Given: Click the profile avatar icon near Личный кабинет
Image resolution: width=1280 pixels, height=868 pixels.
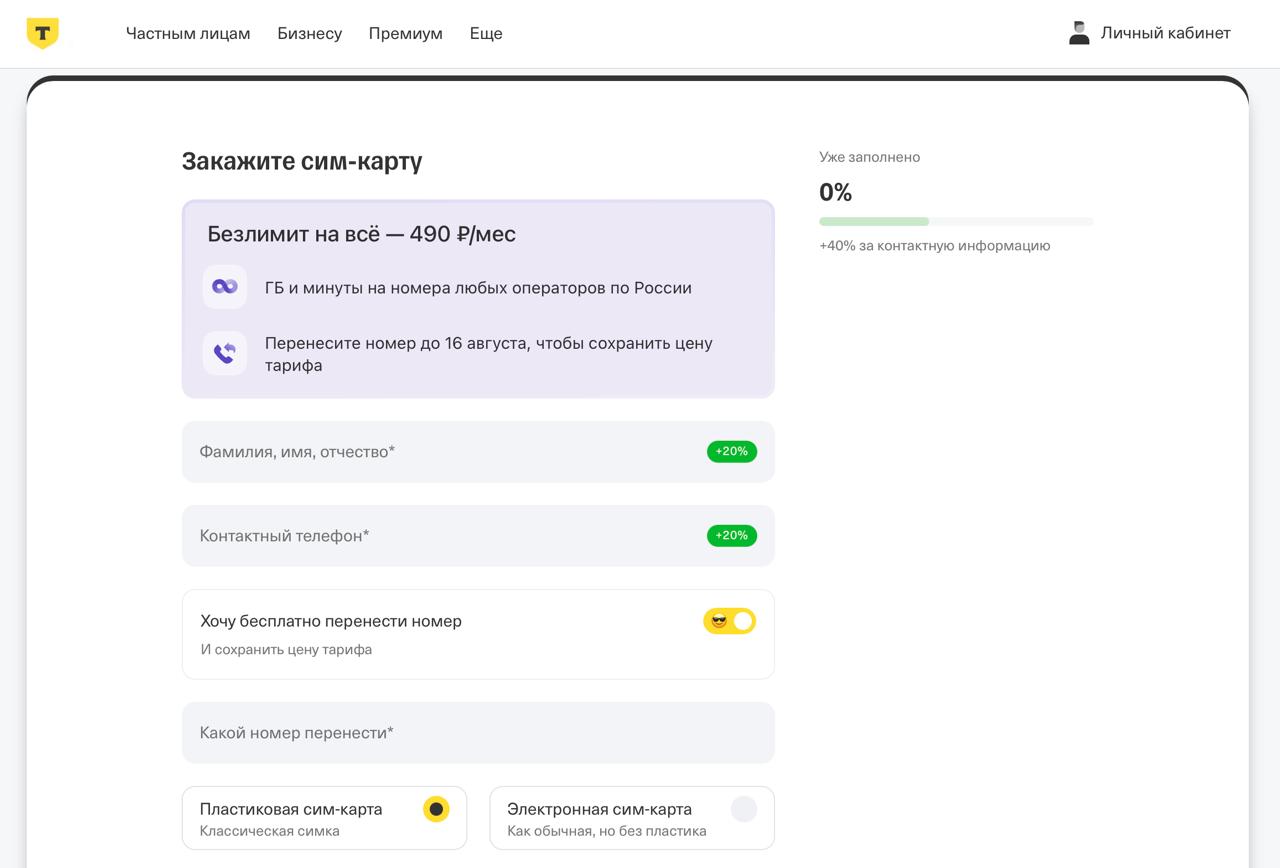Looking at the screenshot, I should pos(1079,33).
